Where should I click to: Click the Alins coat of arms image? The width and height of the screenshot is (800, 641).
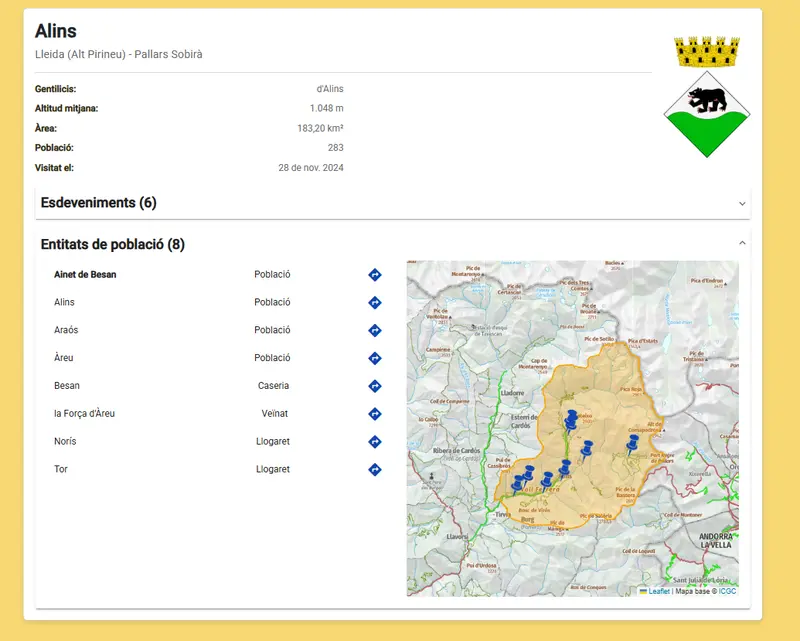[x=707, y=96]
